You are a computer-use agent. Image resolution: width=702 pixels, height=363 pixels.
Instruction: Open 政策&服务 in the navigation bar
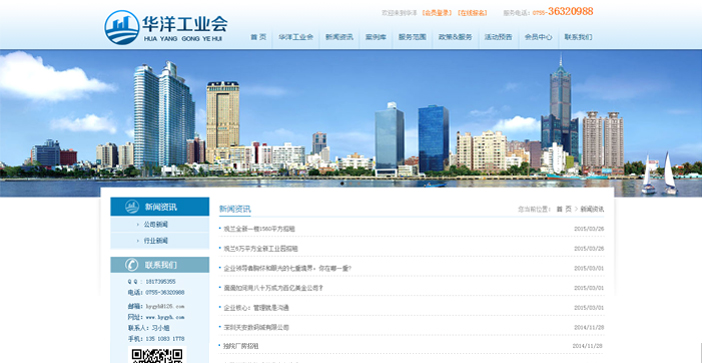[455, 37]
